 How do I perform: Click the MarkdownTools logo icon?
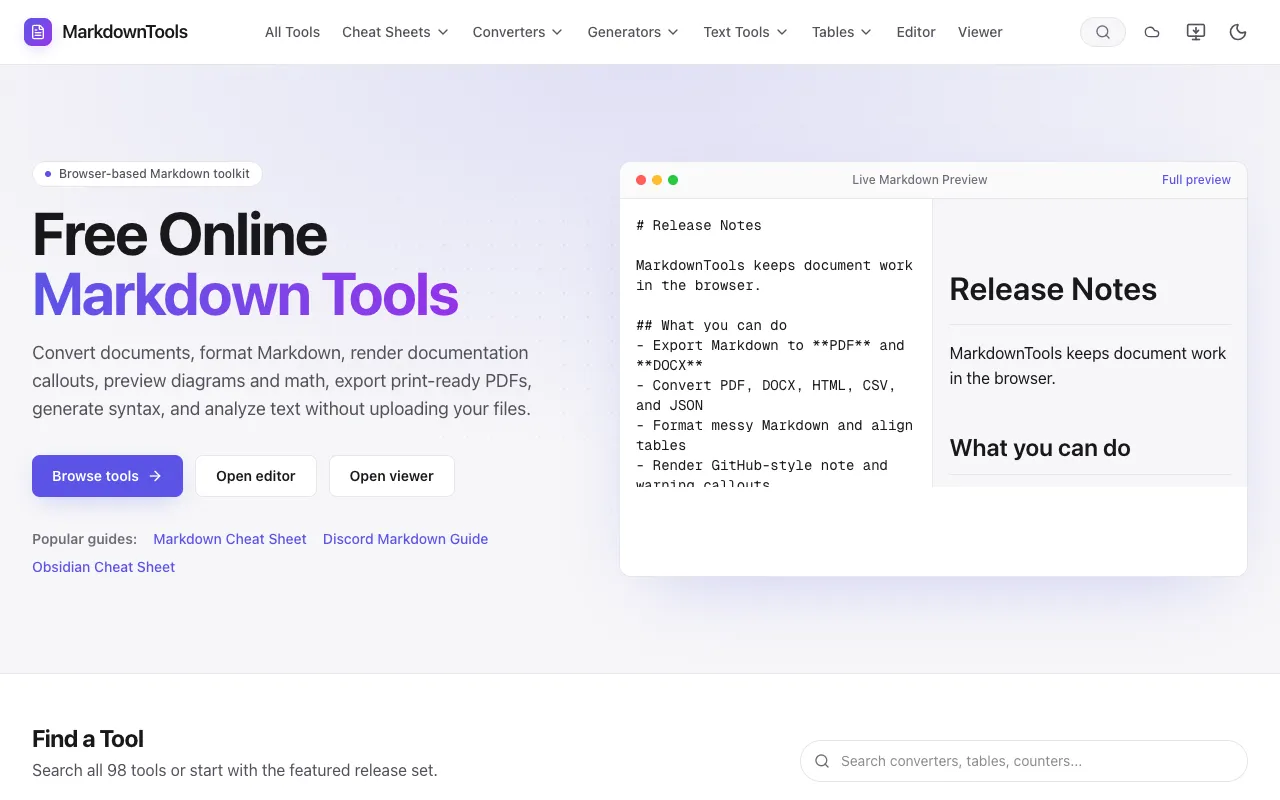click(x=38, y=32)
